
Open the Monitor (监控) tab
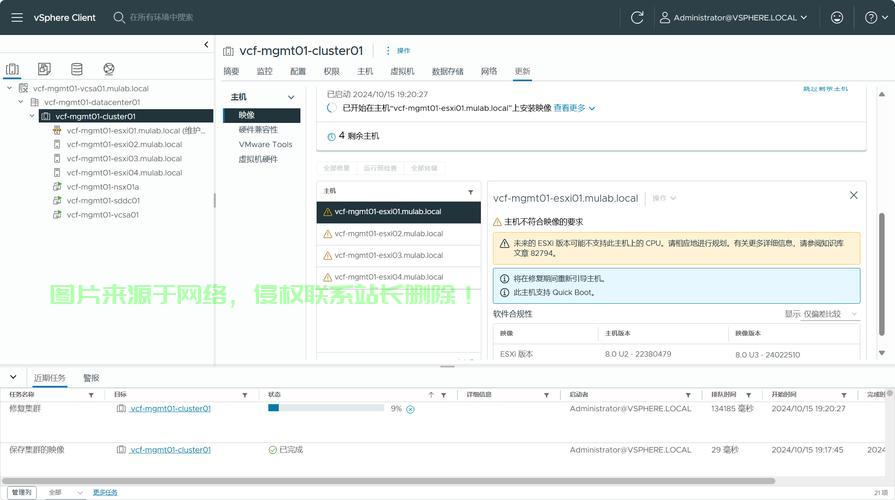[x=264, y=71]
